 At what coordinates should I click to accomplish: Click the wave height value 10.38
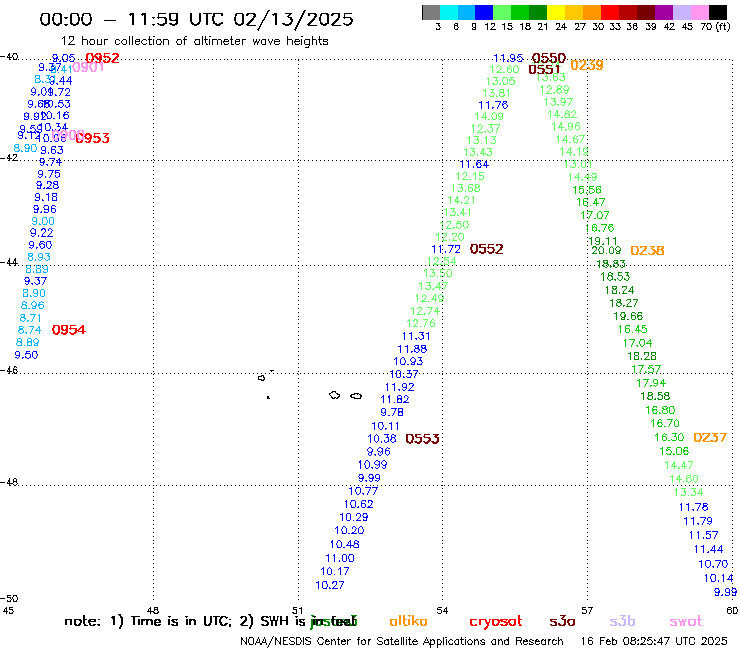[x=382, y=439]
